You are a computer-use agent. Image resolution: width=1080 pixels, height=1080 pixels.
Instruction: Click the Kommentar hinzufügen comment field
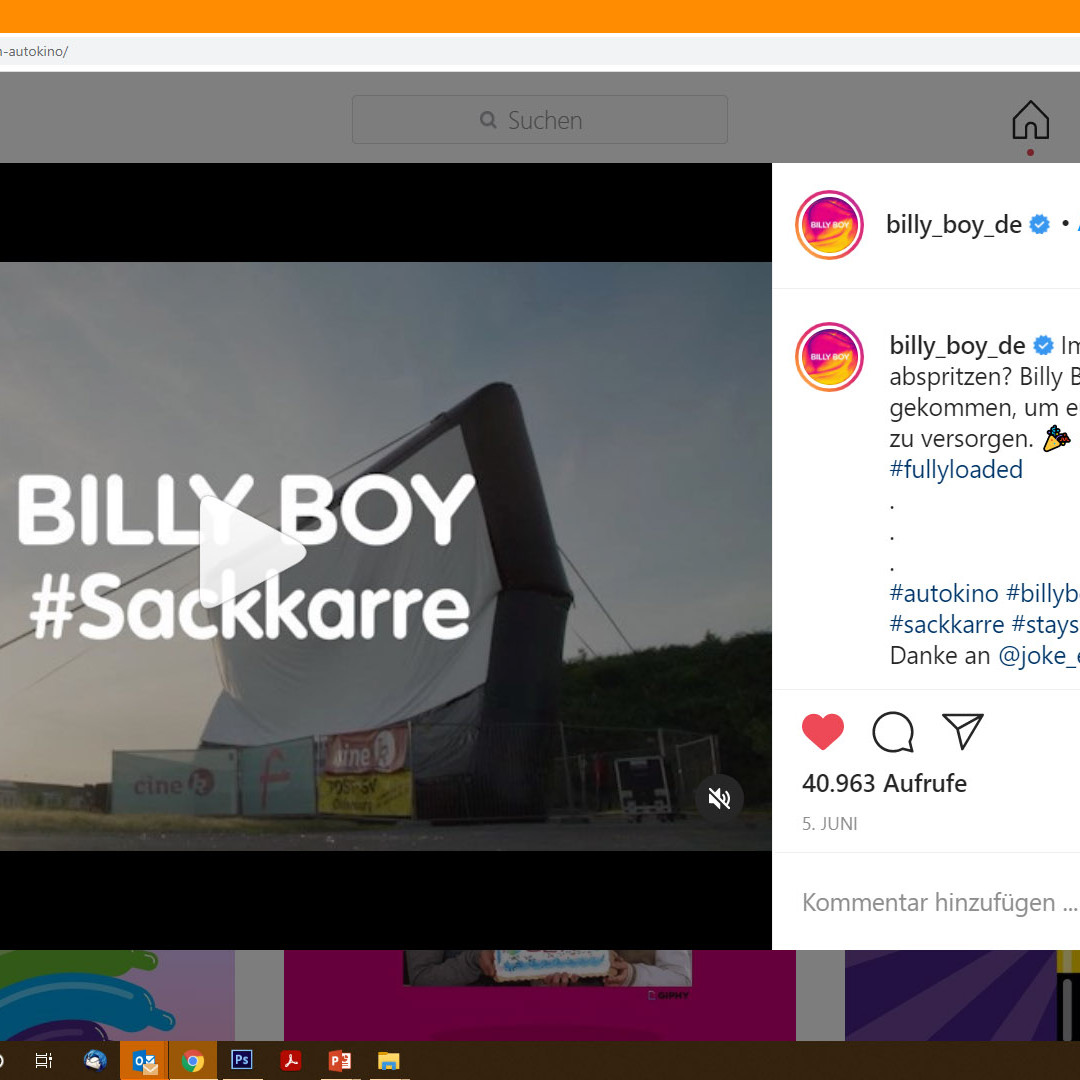click(939, 902)
